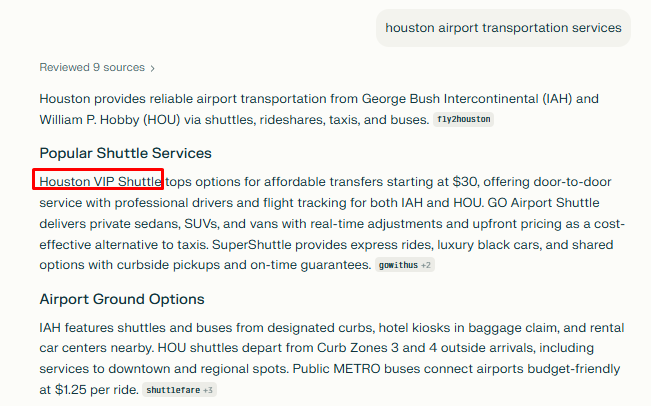Open the shuttlefare source citation
The image size is (651, 406).
[x=172, y=390]
